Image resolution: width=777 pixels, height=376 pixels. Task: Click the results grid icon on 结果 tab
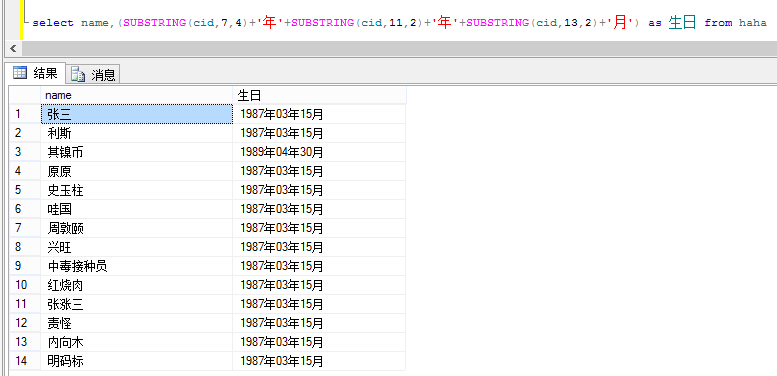20,73
